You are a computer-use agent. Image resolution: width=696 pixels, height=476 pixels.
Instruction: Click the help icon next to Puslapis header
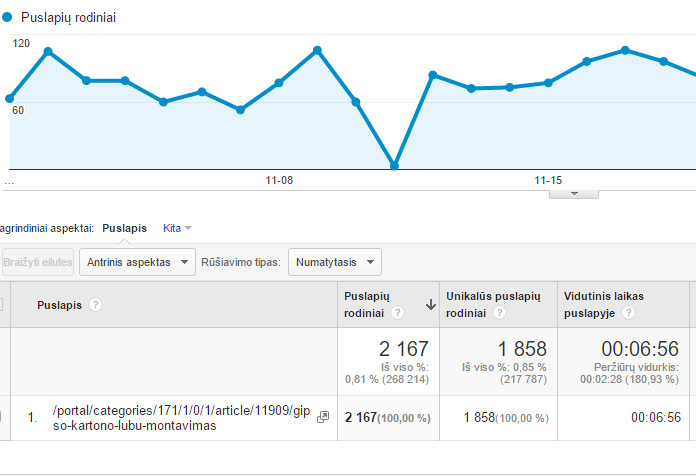(95, 305)
